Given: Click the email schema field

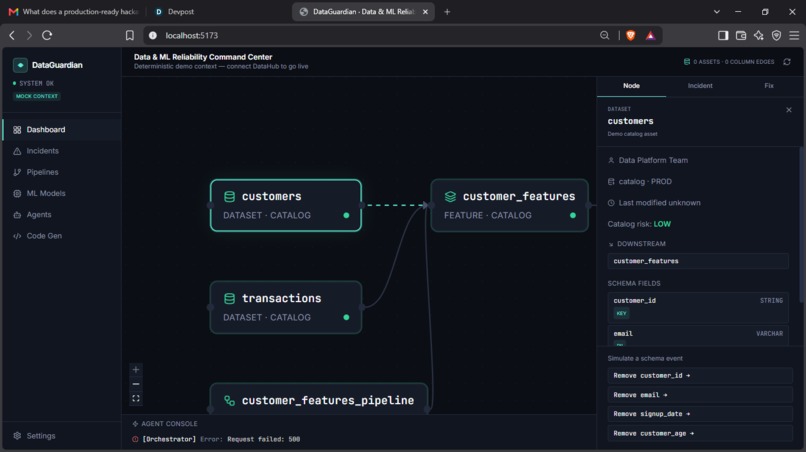Looking at the screenshot, I should (698, 336).
